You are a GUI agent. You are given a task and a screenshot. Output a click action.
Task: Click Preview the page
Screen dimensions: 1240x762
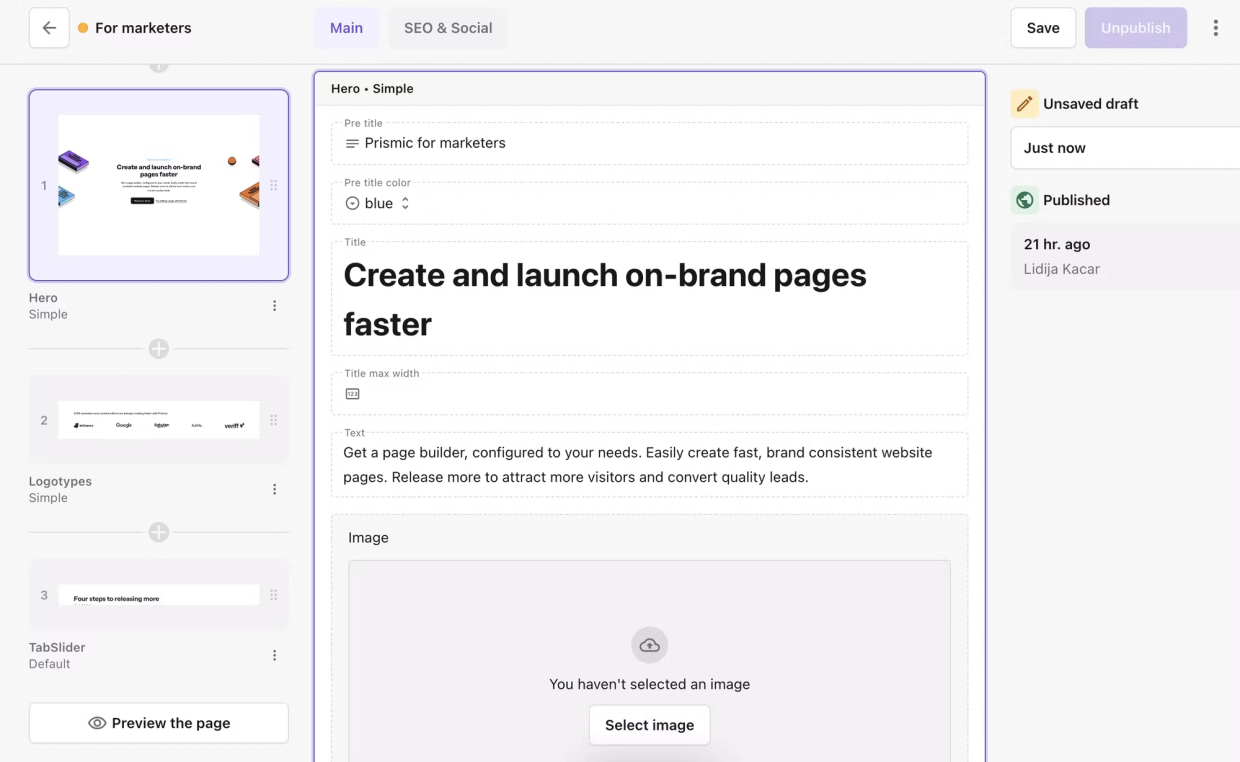click(158, 722)
